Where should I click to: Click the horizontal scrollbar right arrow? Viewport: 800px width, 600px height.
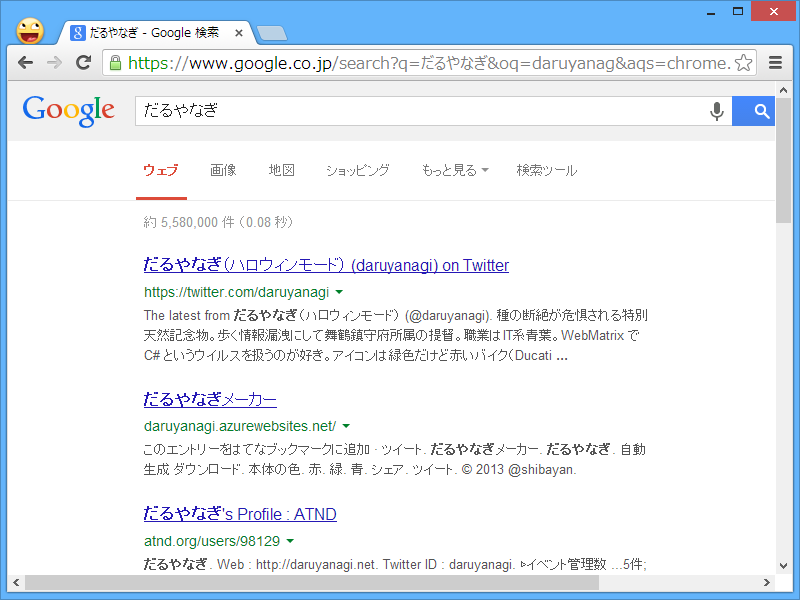[x=766, y=582]
